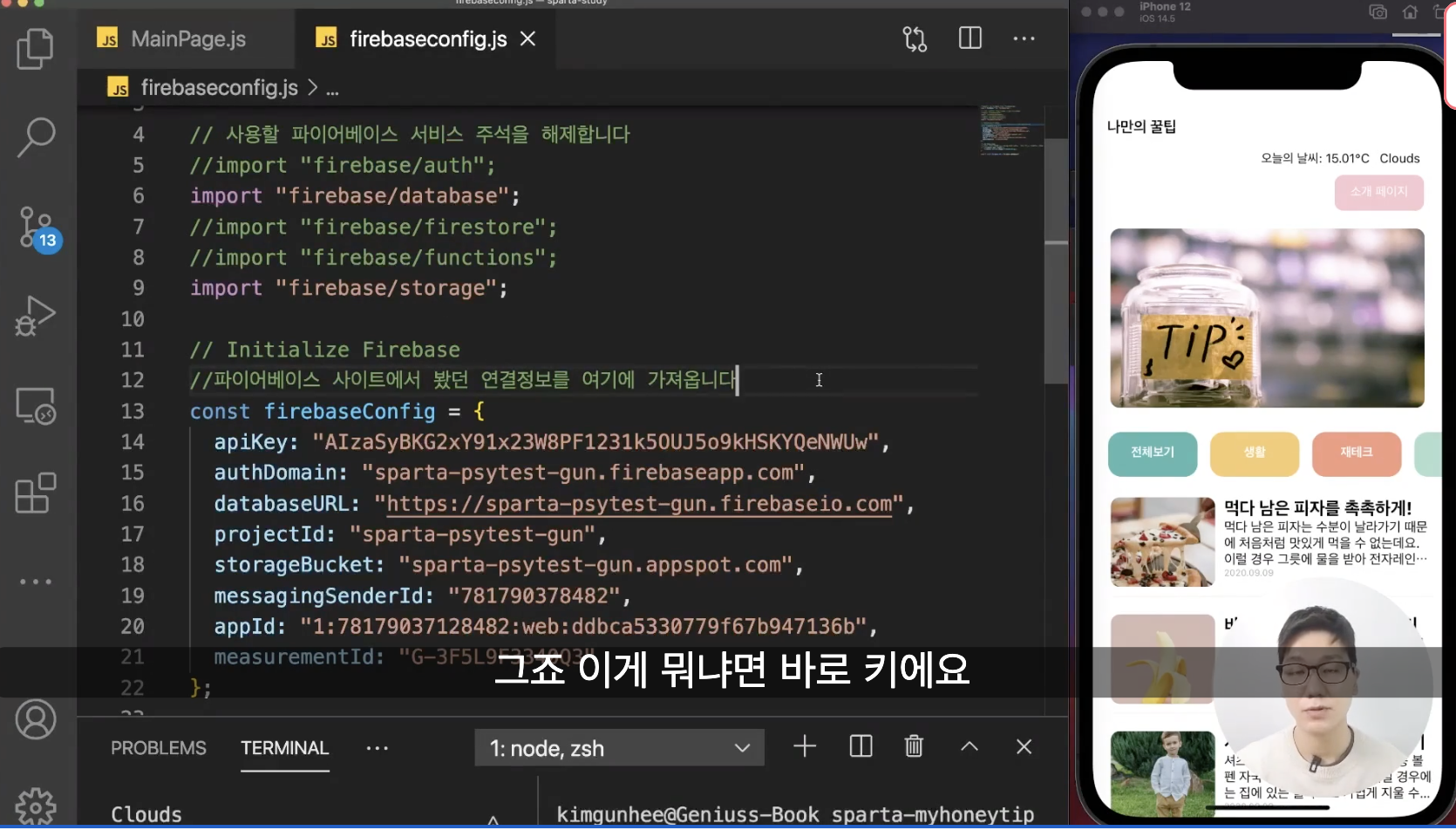The width and height of the screenshot is (1456, 837).
Task: Tap the child photo thumbnail in tip list
Action: pos(1162,774)
